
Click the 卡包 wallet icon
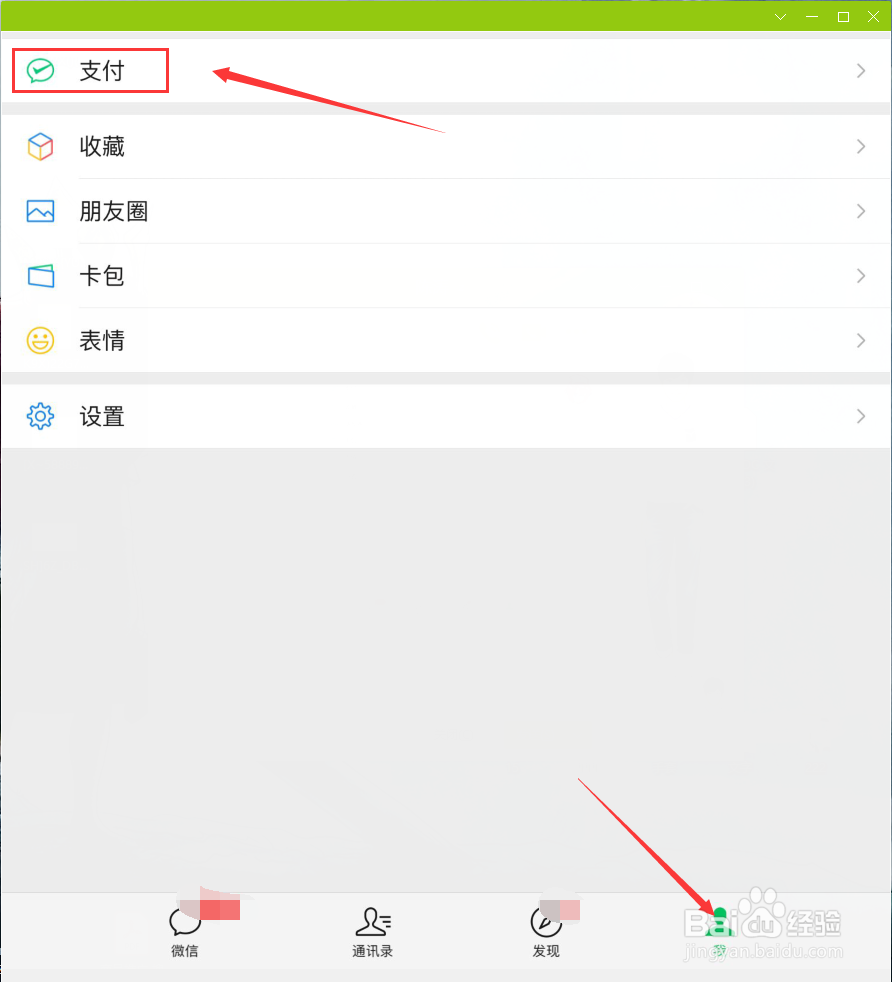pos(41,276)
